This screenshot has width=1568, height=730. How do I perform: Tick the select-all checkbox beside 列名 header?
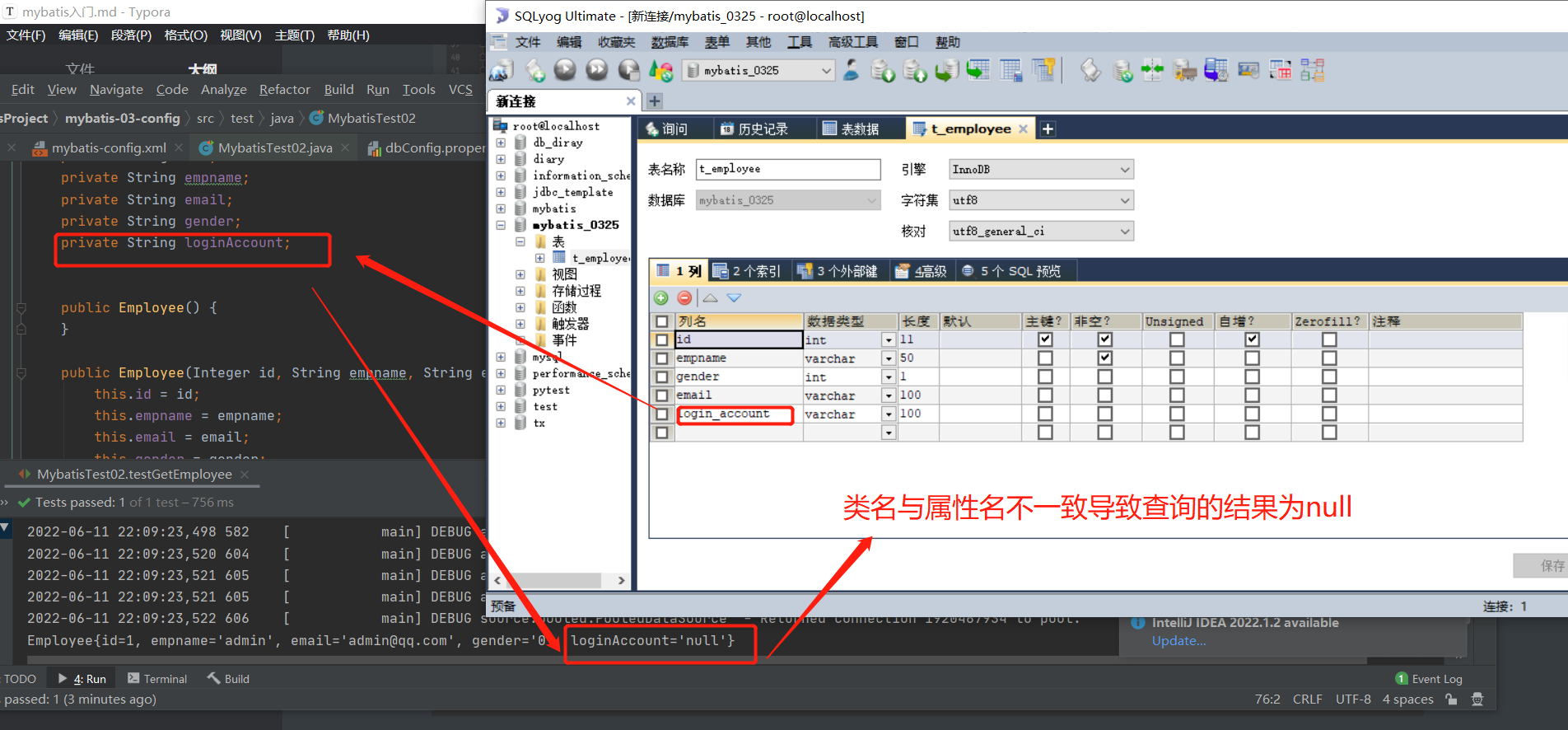click(661, 321)
